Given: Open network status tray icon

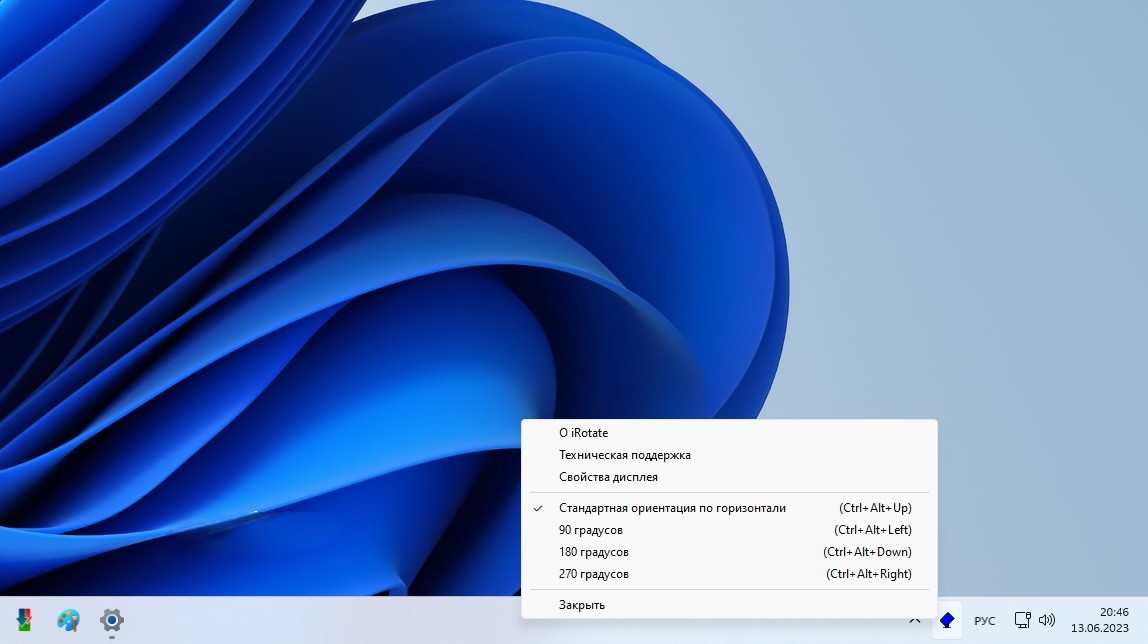Looking at the screenshot, I should [1022, 620].
